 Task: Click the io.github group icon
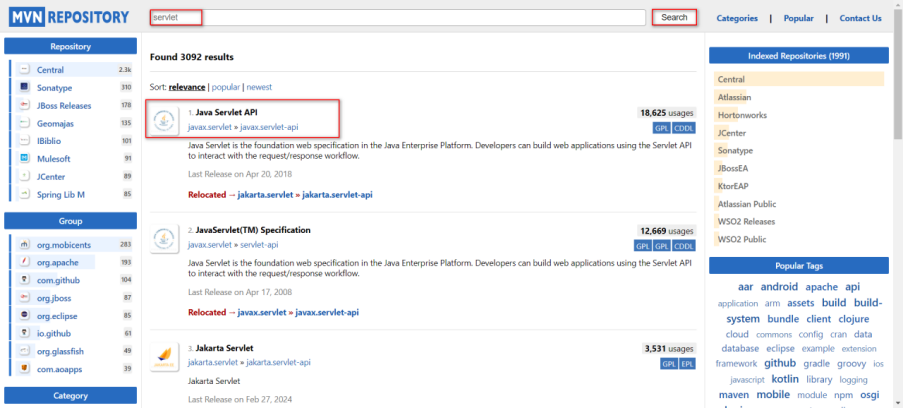click(x=24, y=333)
